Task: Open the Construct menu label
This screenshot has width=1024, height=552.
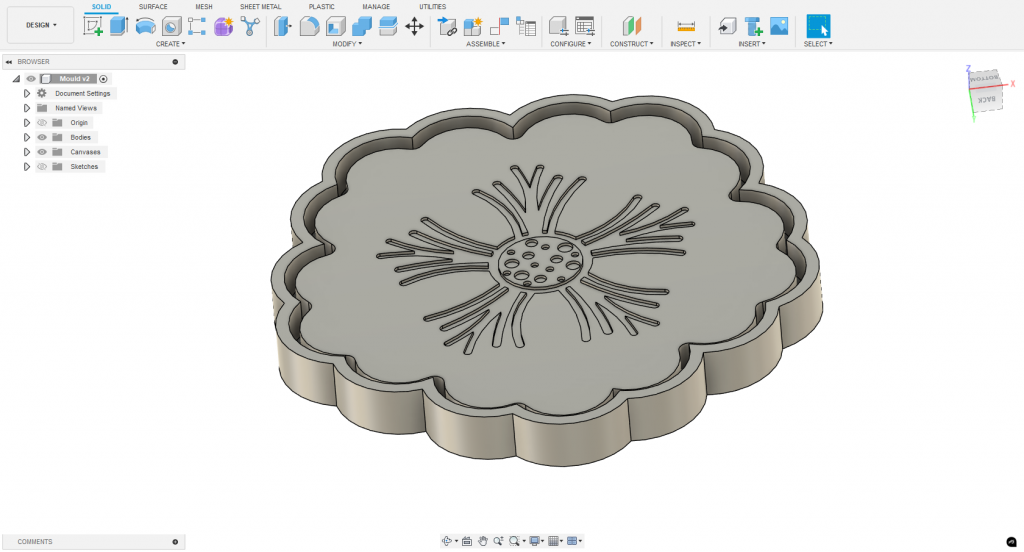Action: coord(631,44)
